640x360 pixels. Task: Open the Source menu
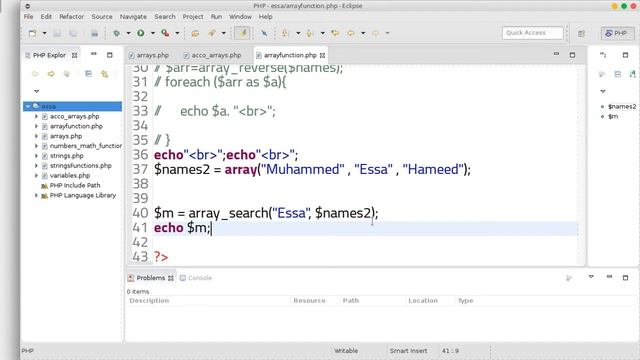(x=102, y=17)
